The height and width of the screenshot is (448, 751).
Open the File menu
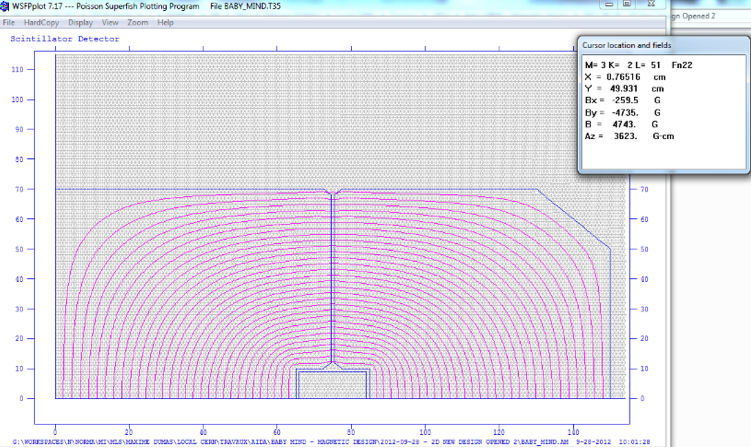(x=9, y=22)
